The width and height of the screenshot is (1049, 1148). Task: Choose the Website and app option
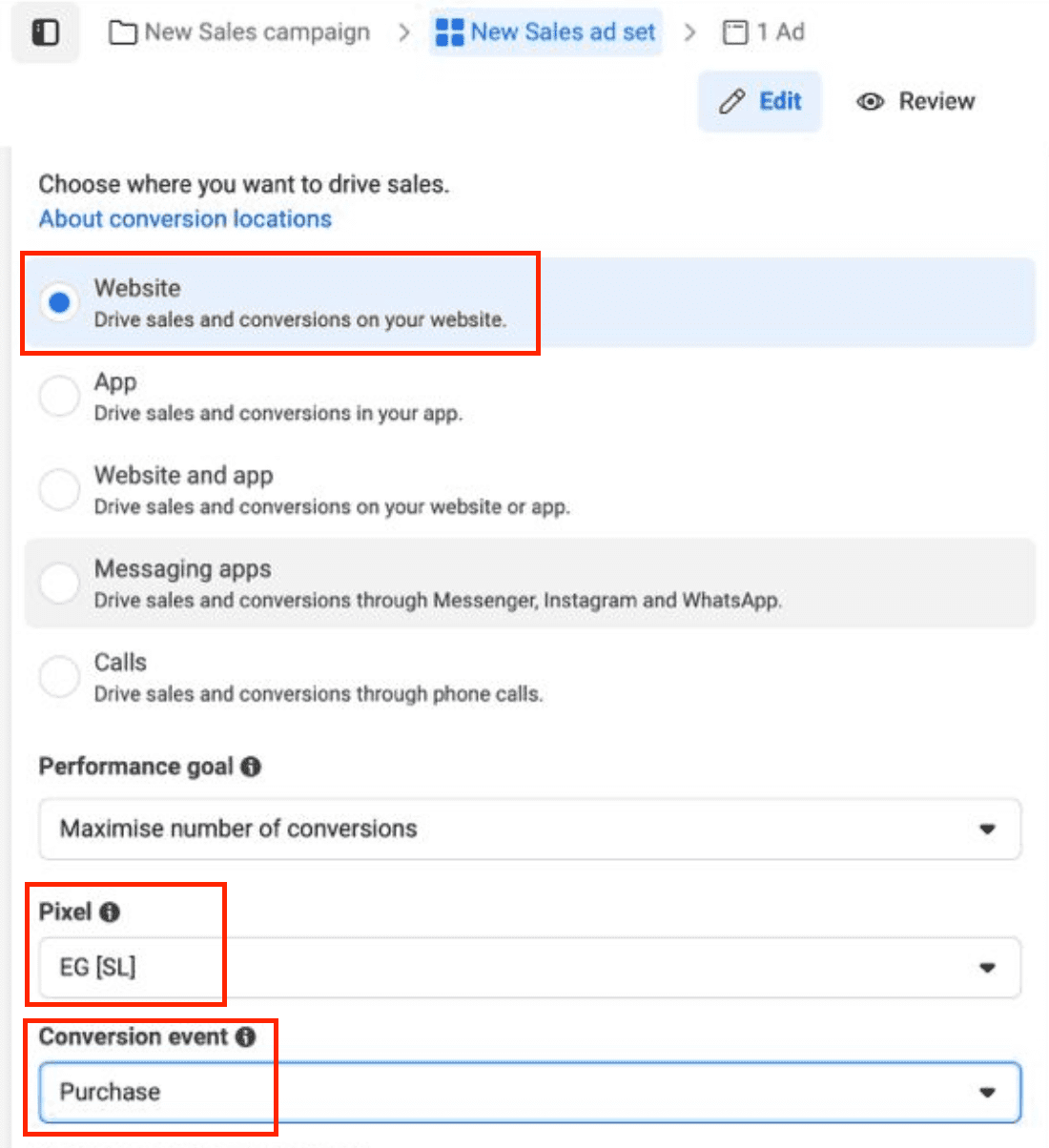click(59, 490)
